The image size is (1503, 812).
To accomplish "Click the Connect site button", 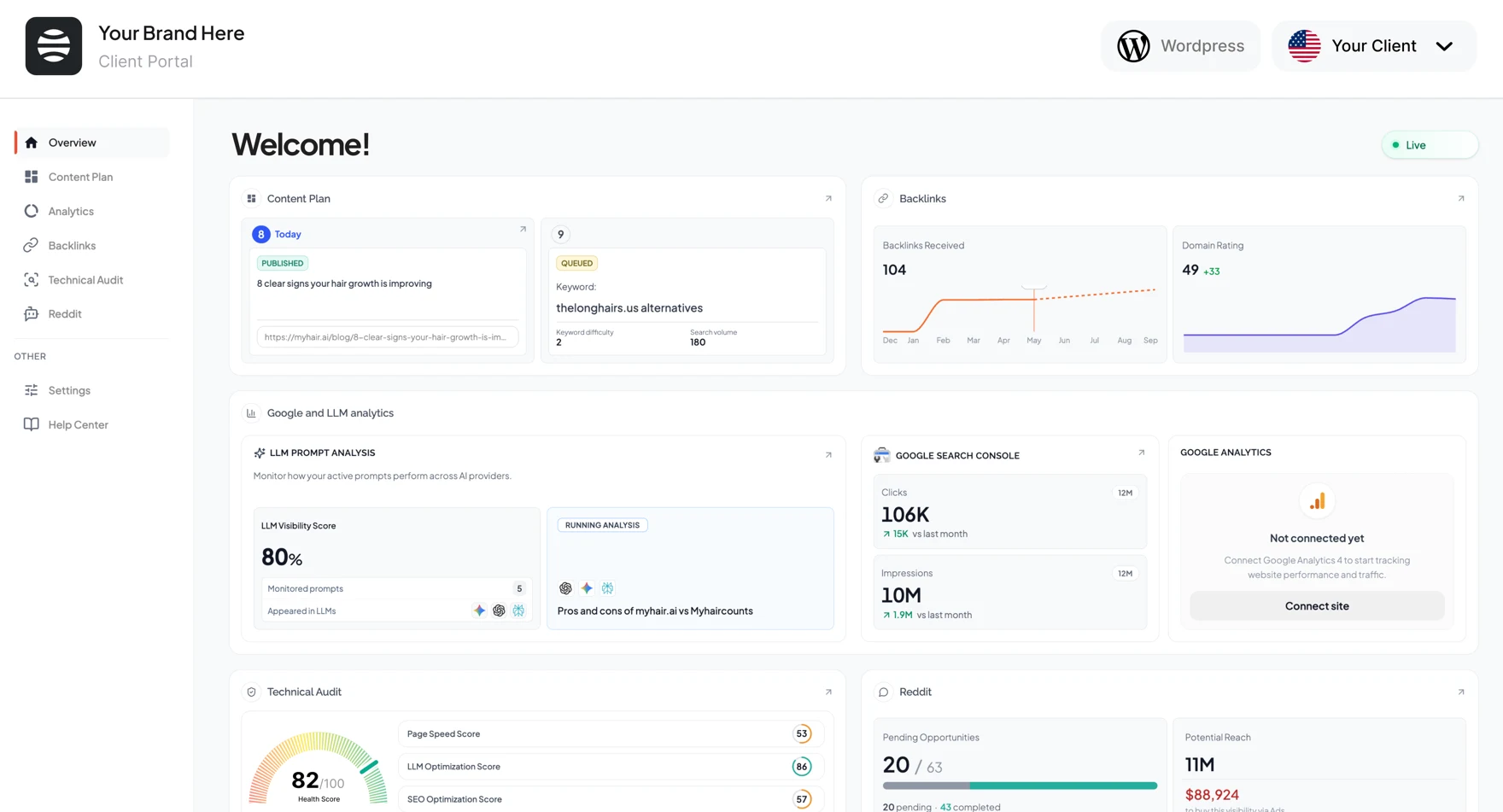I will 1317,606.
